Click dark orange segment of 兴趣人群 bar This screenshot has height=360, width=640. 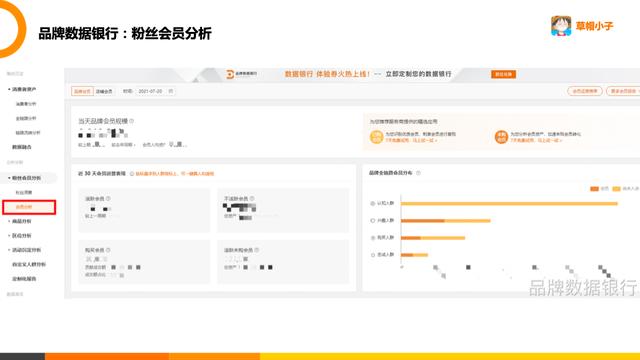422,221
